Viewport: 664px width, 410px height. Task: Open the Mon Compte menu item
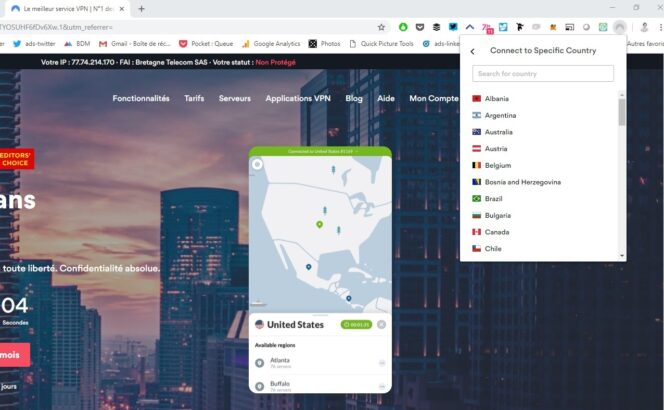pos(434,98)
